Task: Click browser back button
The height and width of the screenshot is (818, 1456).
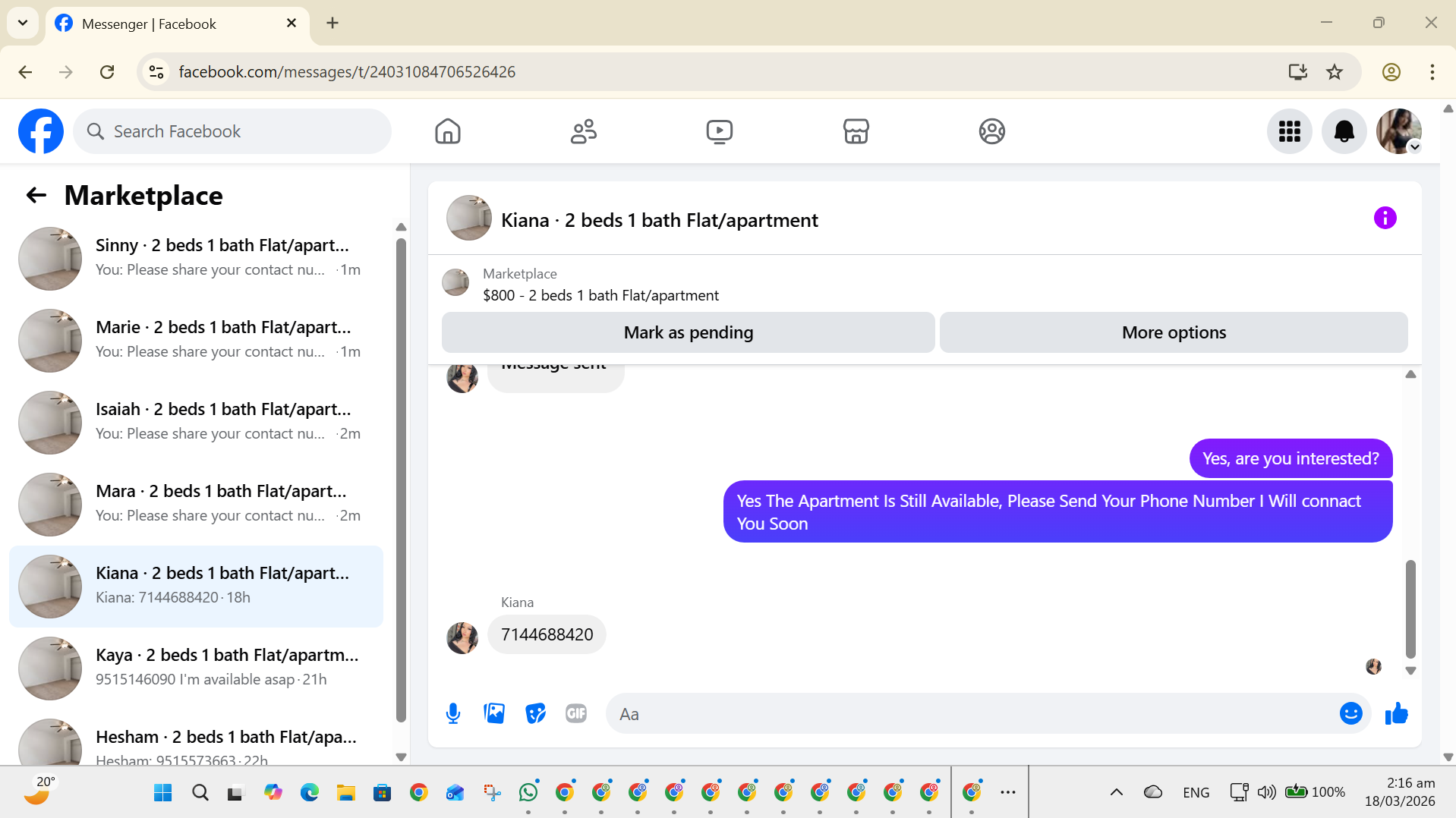Action: 25,72
